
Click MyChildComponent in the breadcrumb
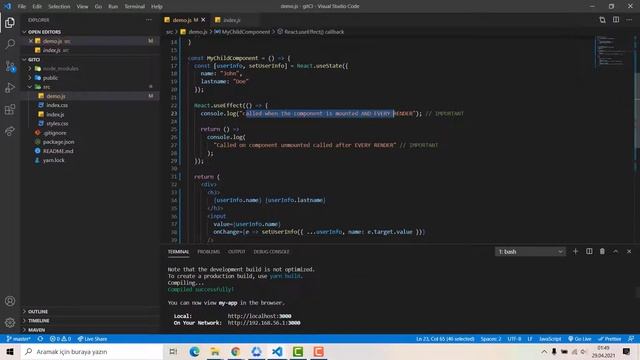246,32
